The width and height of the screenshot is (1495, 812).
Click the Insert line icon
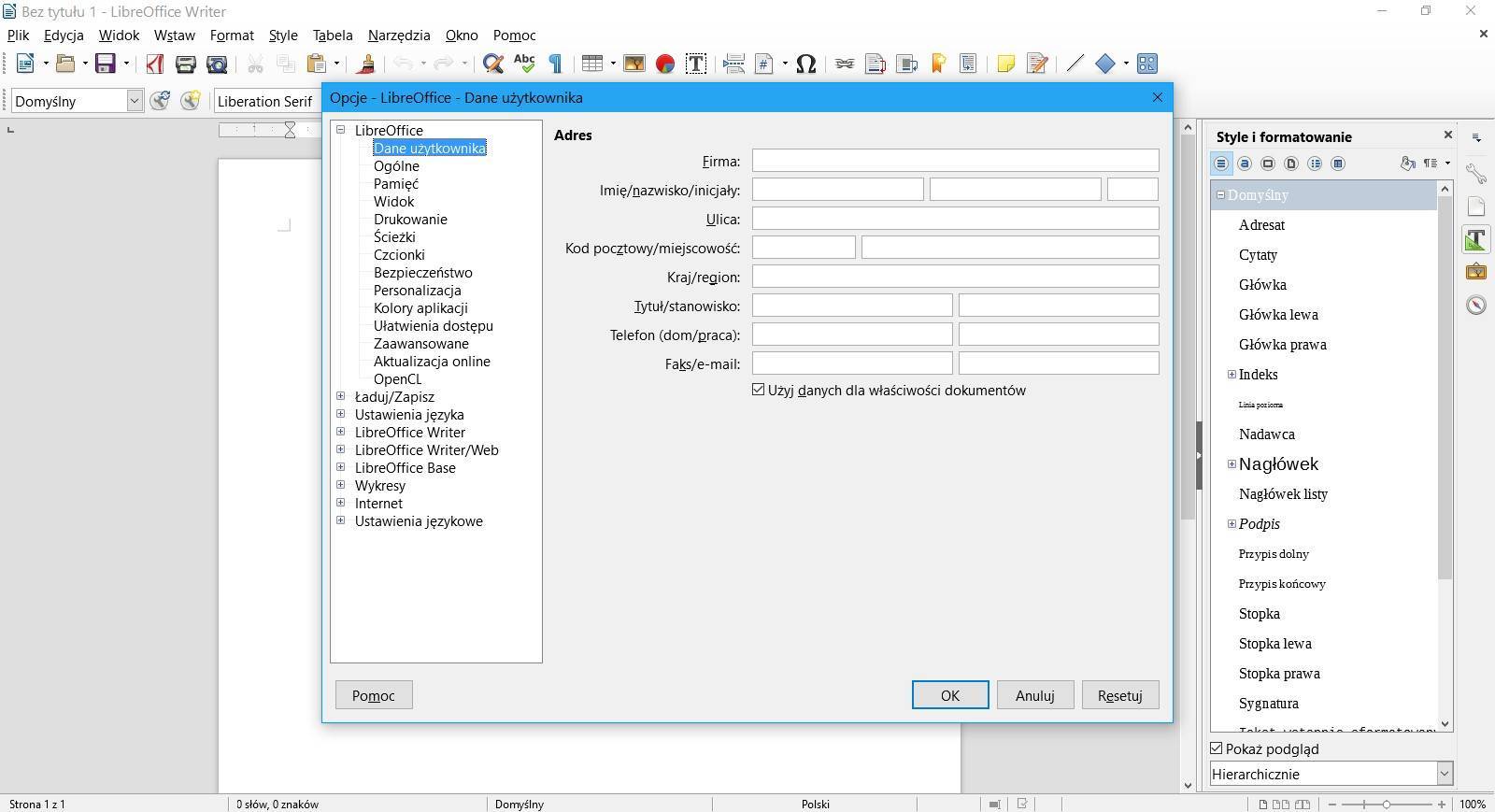(1075, 64)
